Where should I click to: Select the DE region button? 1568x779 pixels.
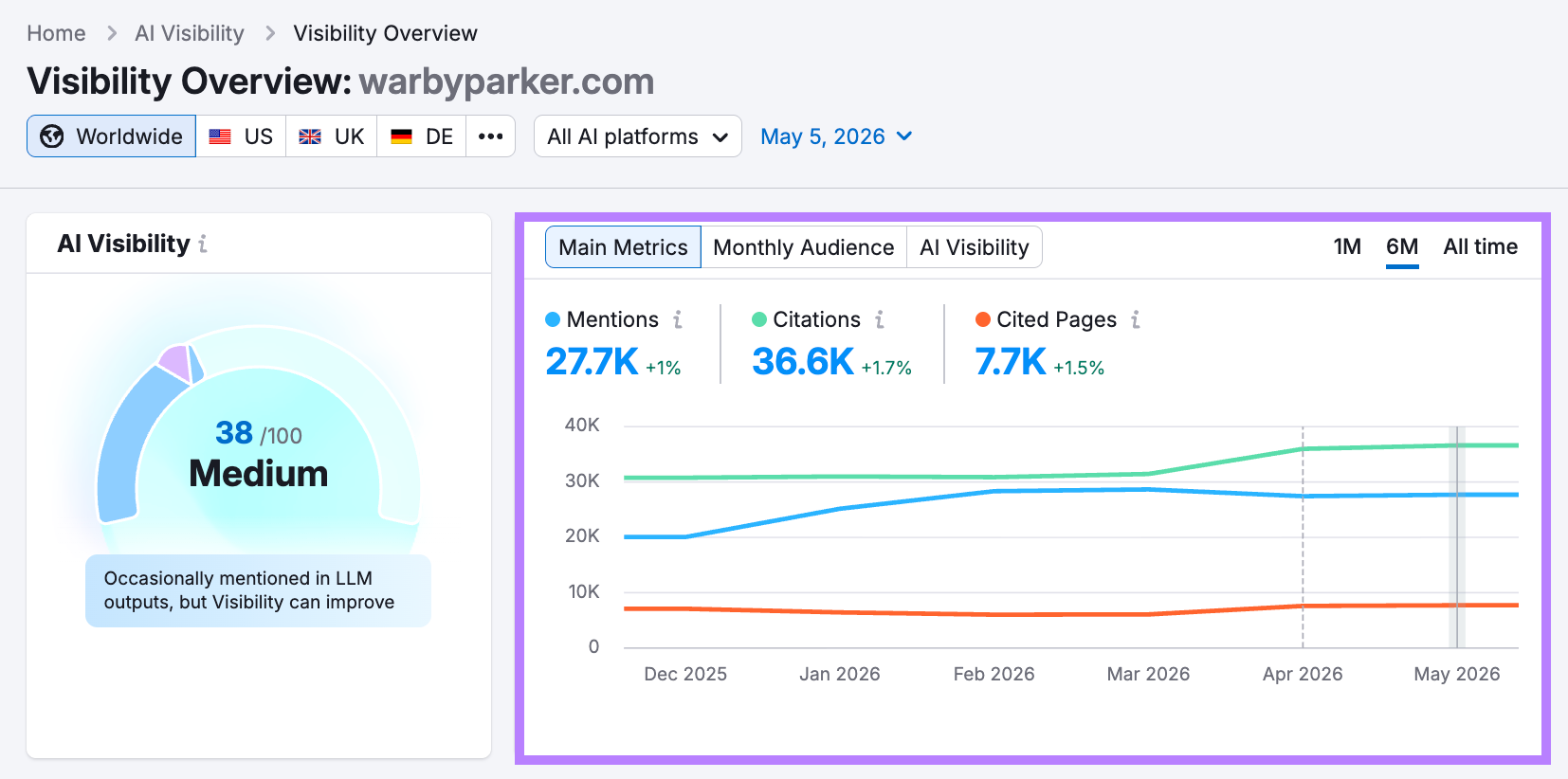coord(422,136)
